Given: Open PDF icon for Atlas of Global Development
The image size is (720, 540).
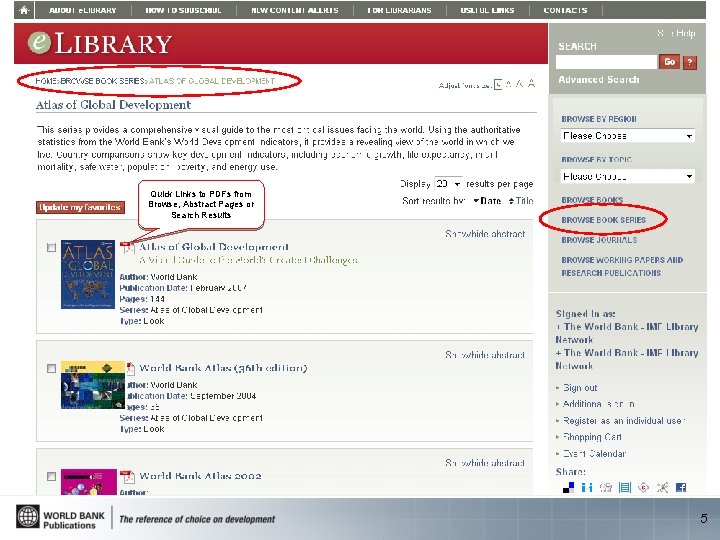Looking at the screenshot, I should pos(127,248).
